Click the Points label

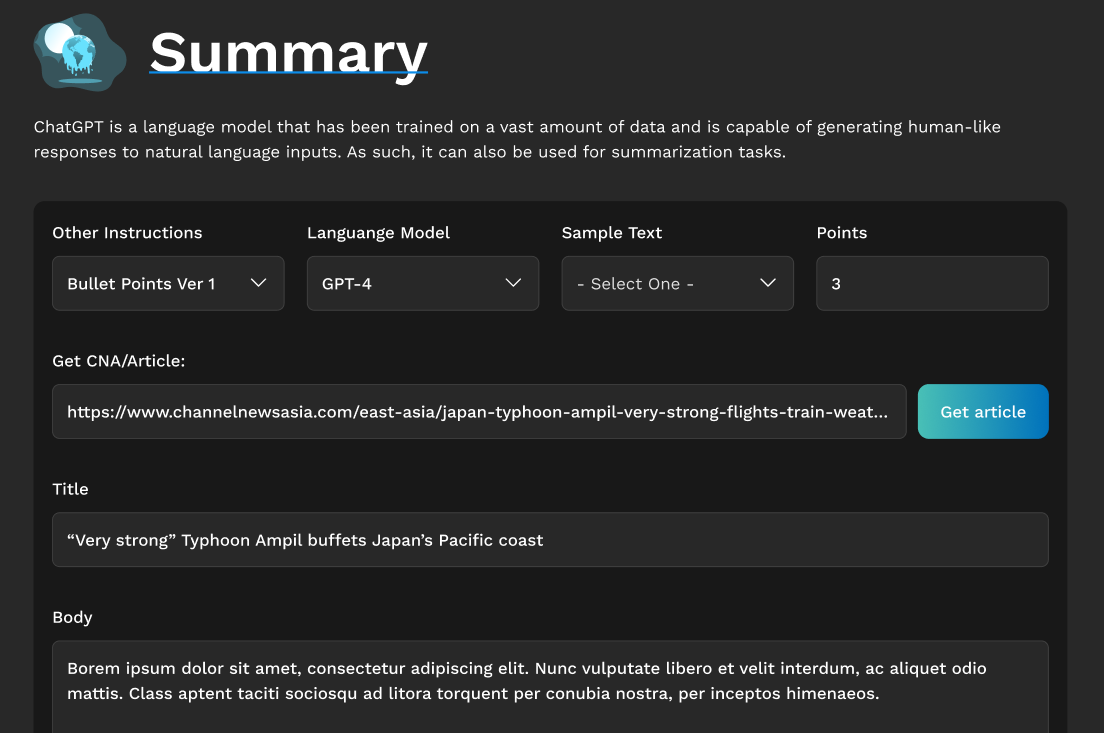pyautogui.click(x=842, y=233)
